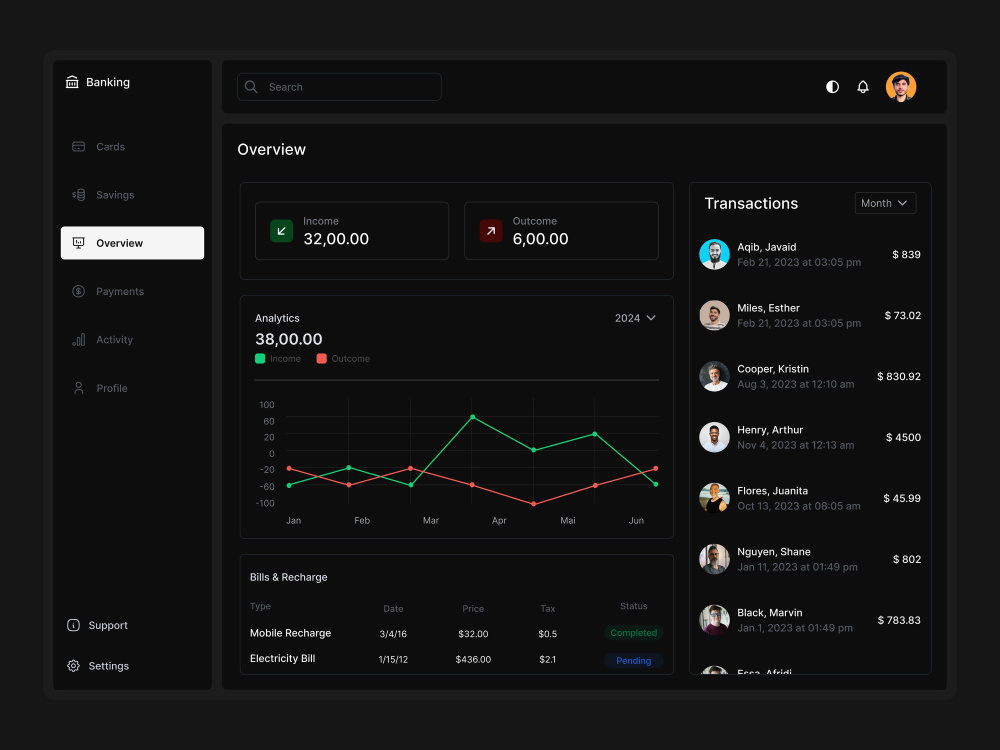
Task: Open notifications bell
Action: tap(863, 87)
